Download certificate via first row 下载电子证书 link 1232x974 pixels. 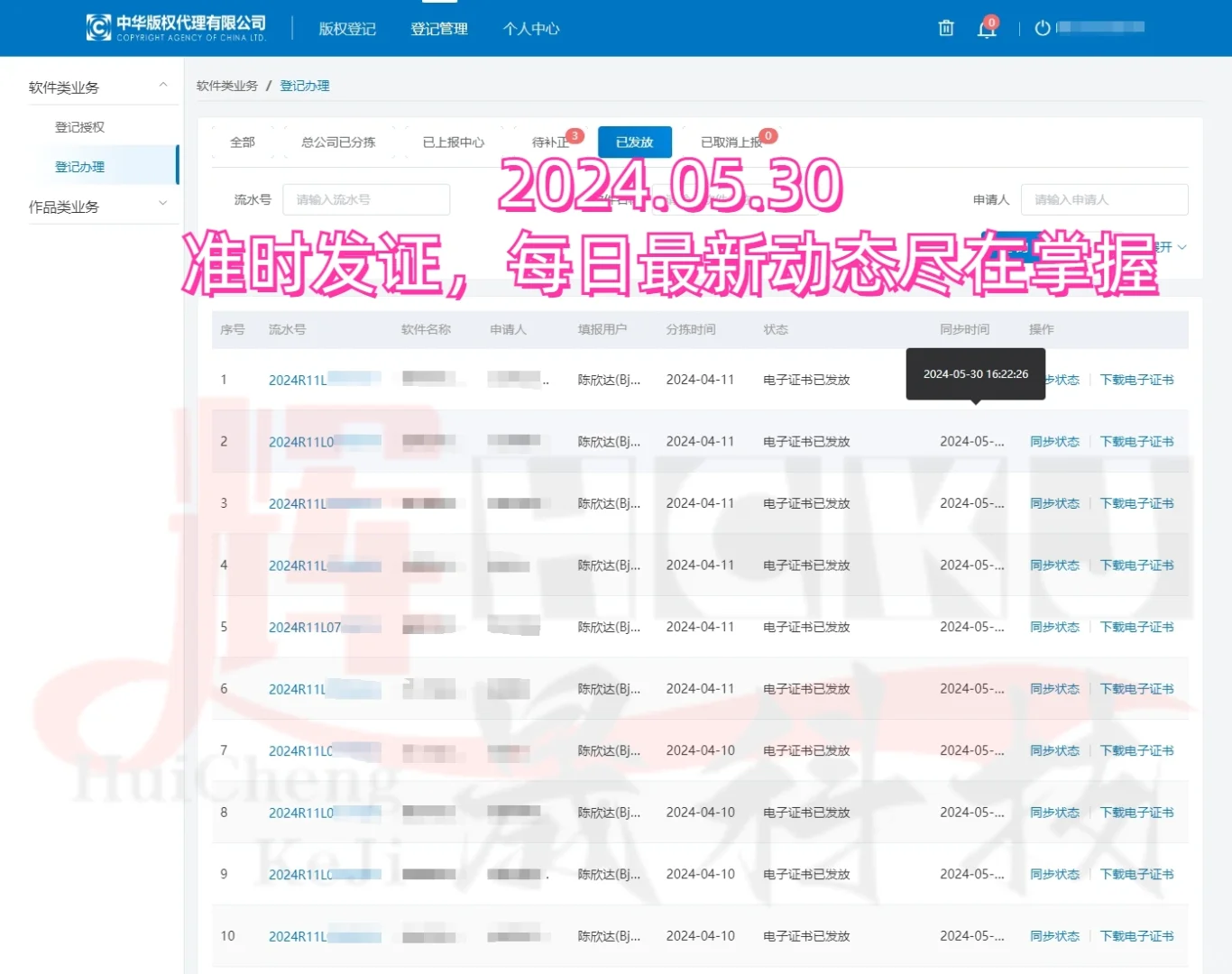tap(1137, 380)
